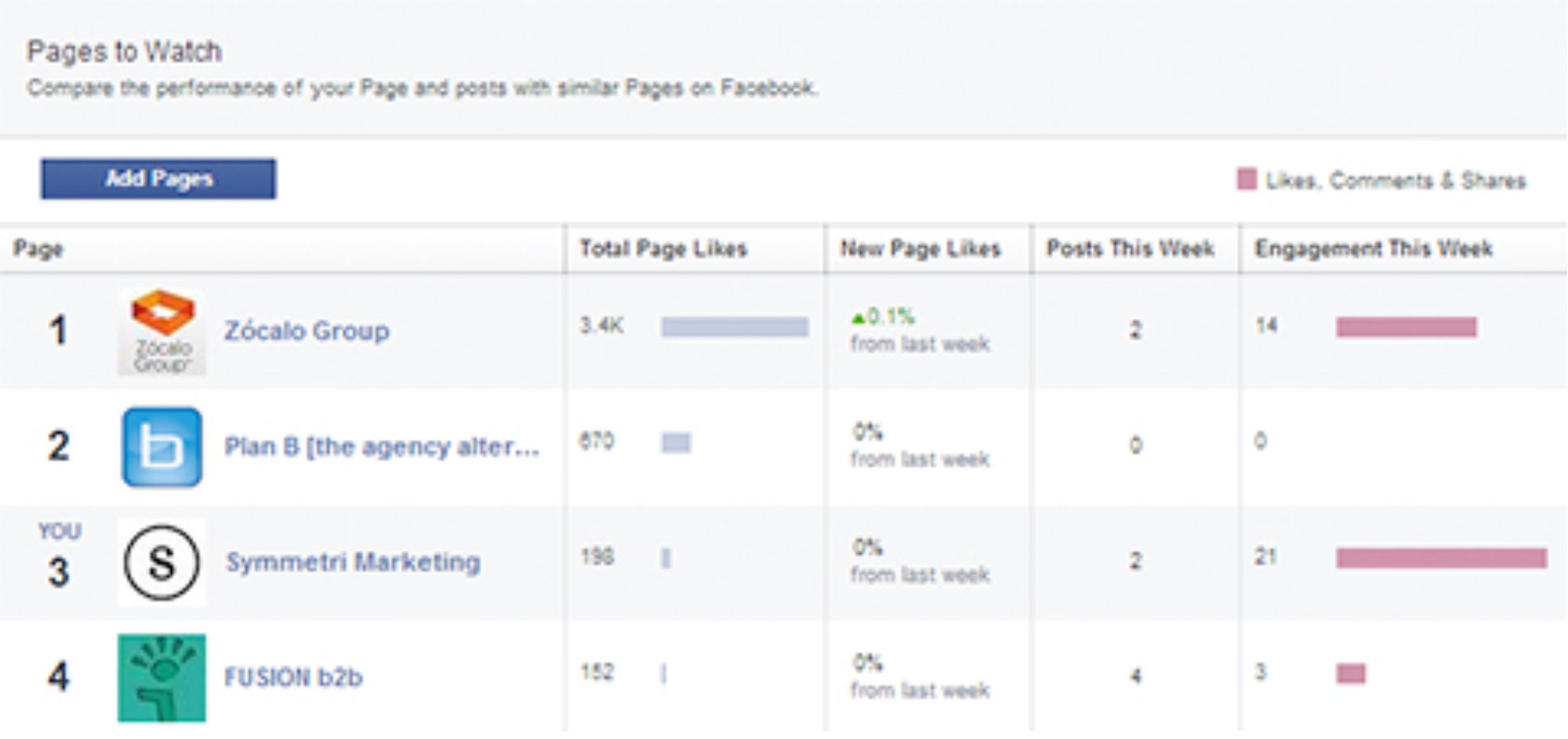Viewport: 1568px width, 739px height.
Task: Select the New Page Likes column header
Action: pyautogui.click(x=920, y=249)
